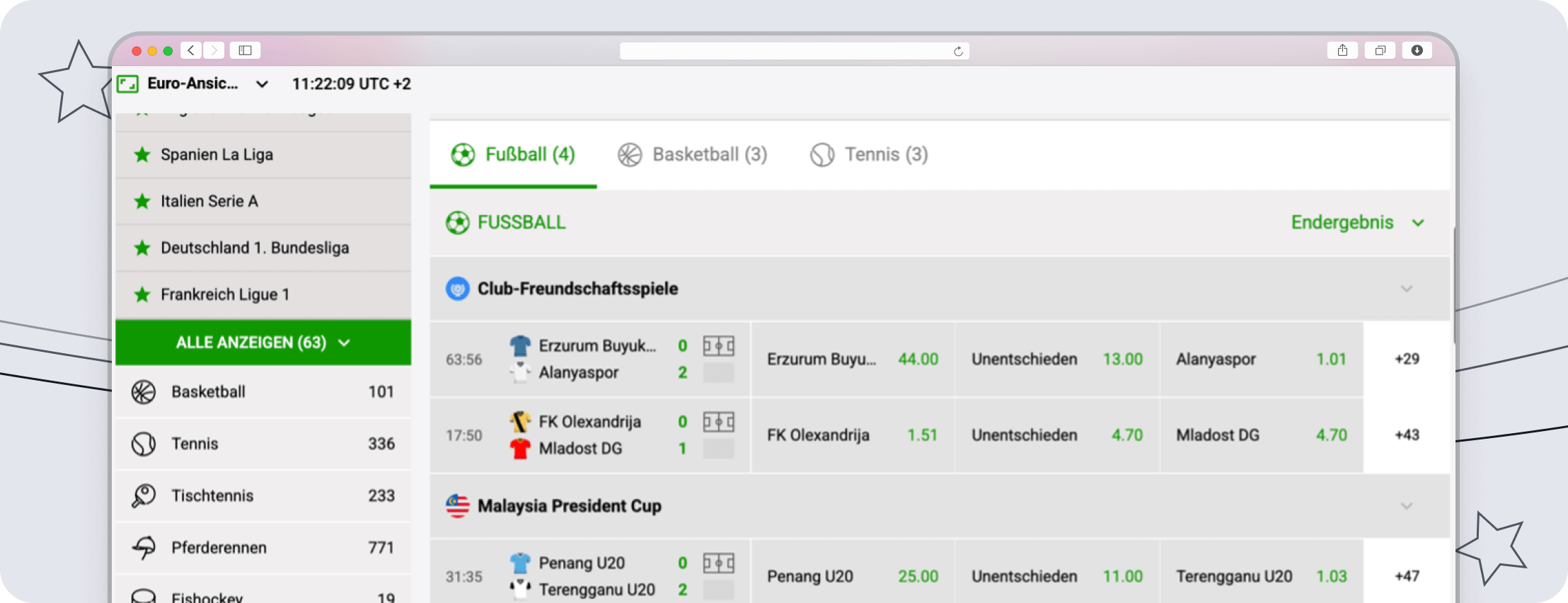Image resolution: width=1568 pixels, height=603 pixels.
Task: Click the Malaysia flag icon
Action: [458, 506]
